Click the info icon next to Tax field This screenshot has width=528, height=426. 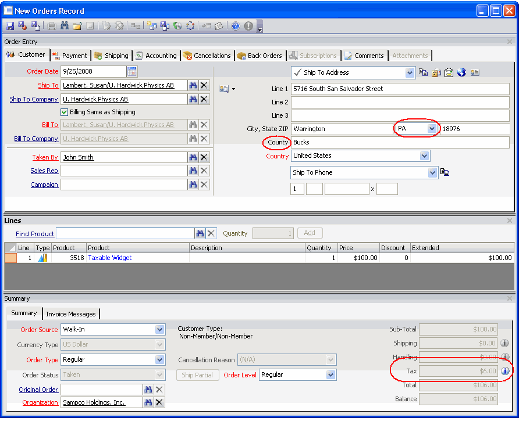(x=505, y=371)
